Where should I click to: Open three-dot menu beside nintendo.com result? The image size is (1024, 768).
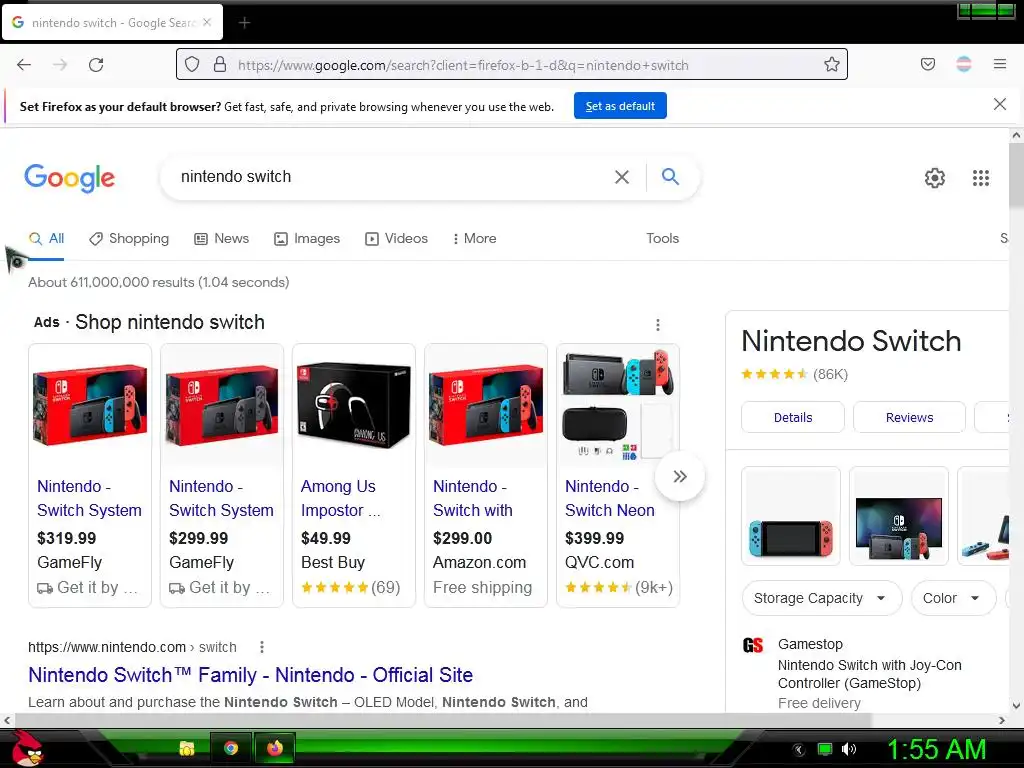click(262, 647)
